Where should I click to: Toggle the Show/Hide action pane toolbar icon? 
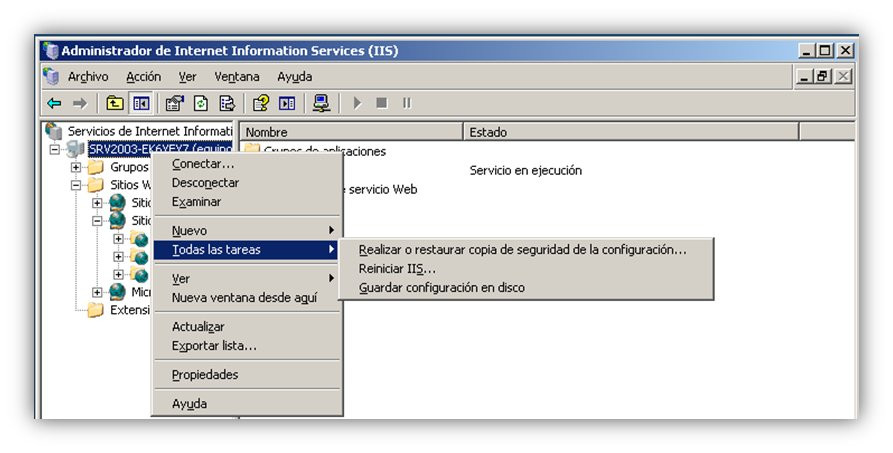287,103
